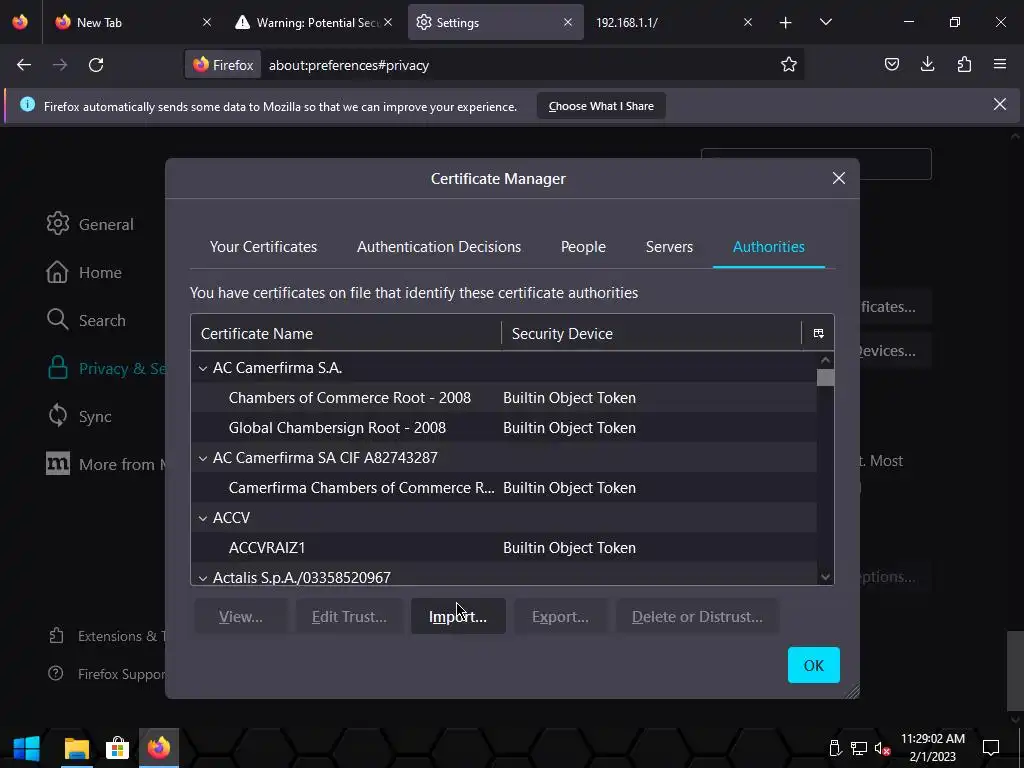Click the USB safely remove tray icon
1024x768 pixels.
click(x=835, y=748)
